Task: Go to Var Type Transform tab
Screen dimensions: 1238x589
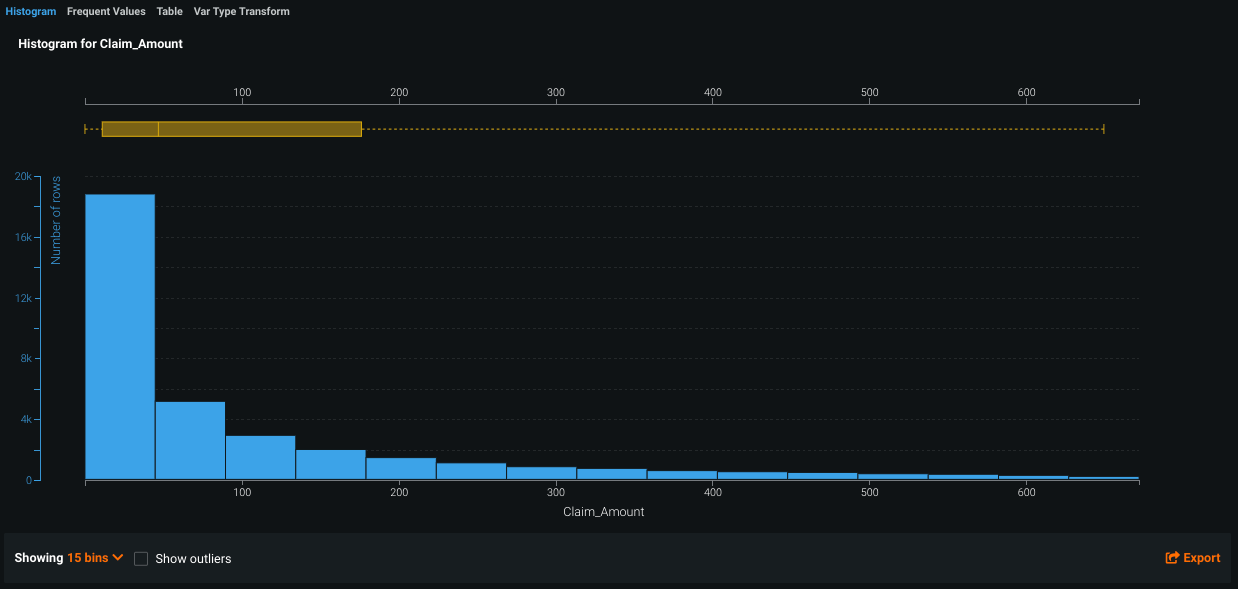Action: (241, 12)
